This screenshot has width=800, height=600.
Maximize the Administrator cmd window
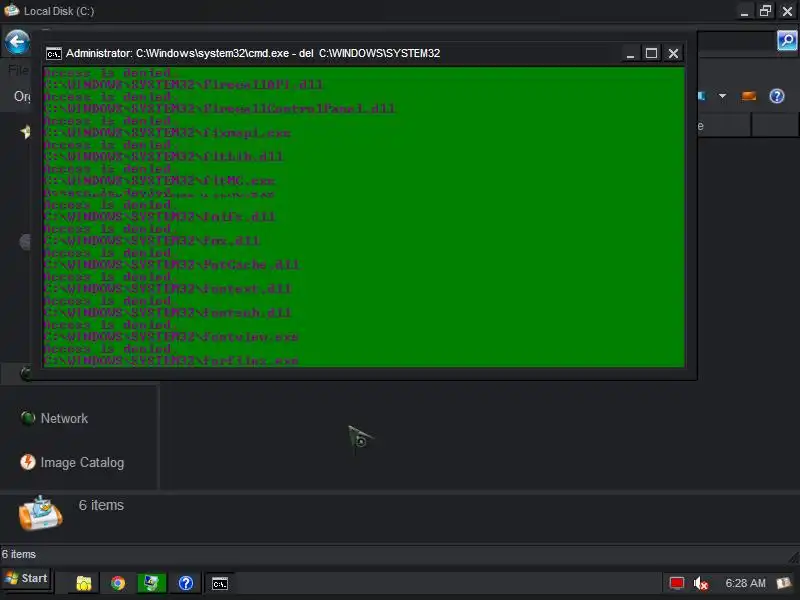coord(651,53)
